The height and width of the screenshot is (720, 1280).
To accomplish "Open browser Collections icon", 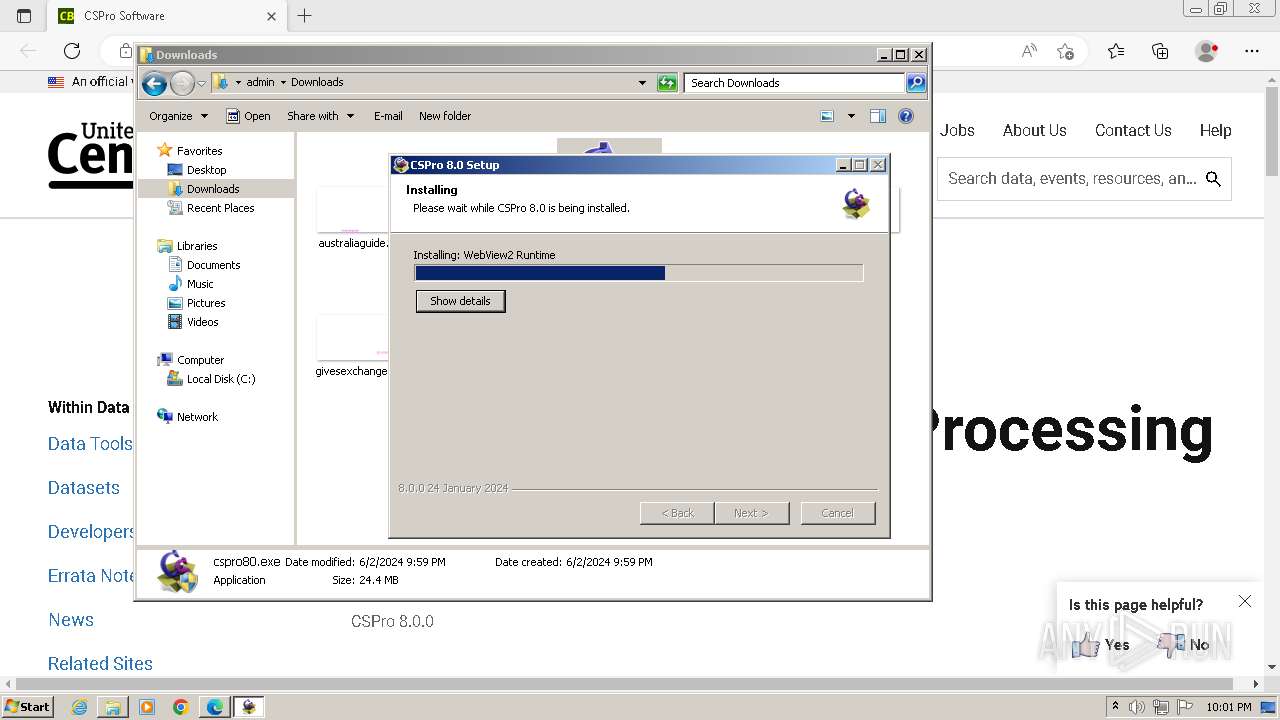I will [x=1160, y=51].
